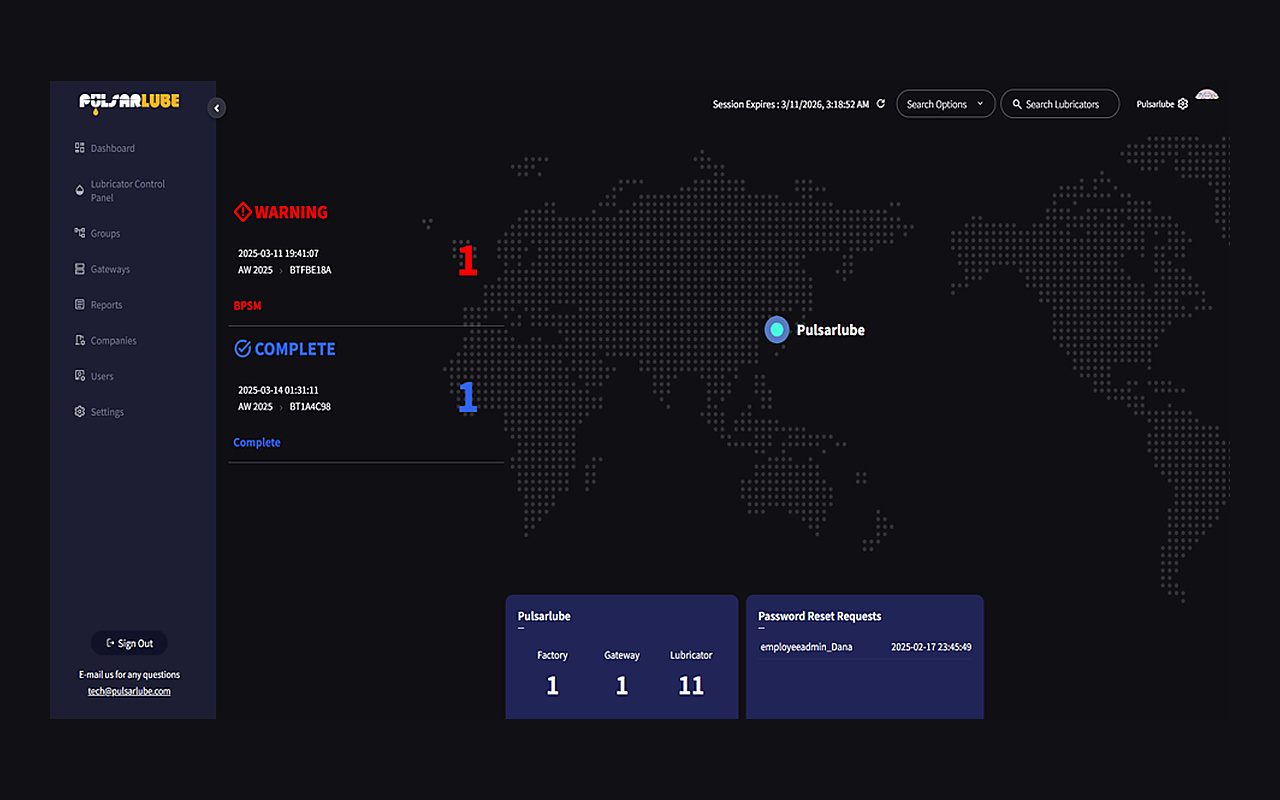
Task: Click the Pulsarlube map location marker
Action: coord(777,329)
